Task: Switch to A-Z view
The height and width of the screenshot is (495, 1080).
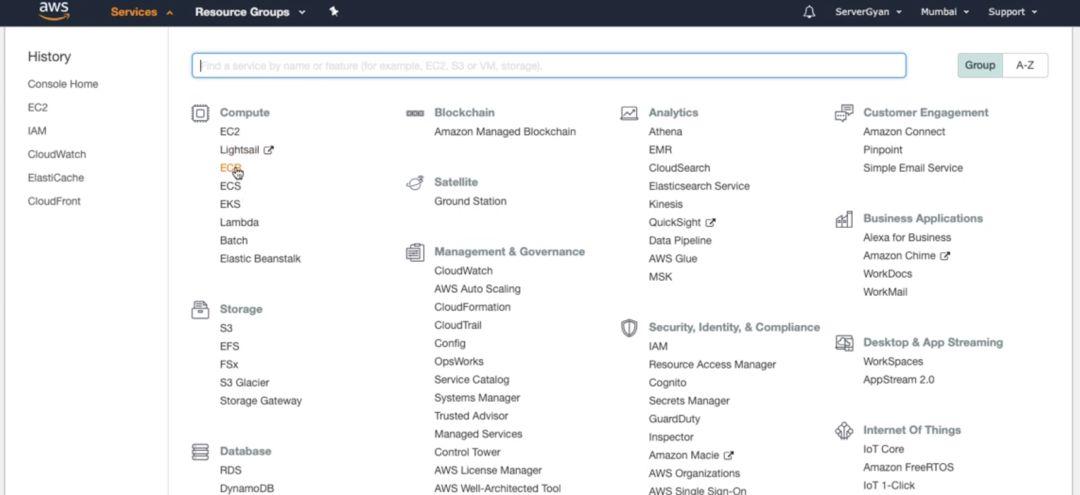Action: coord(1025,65)
